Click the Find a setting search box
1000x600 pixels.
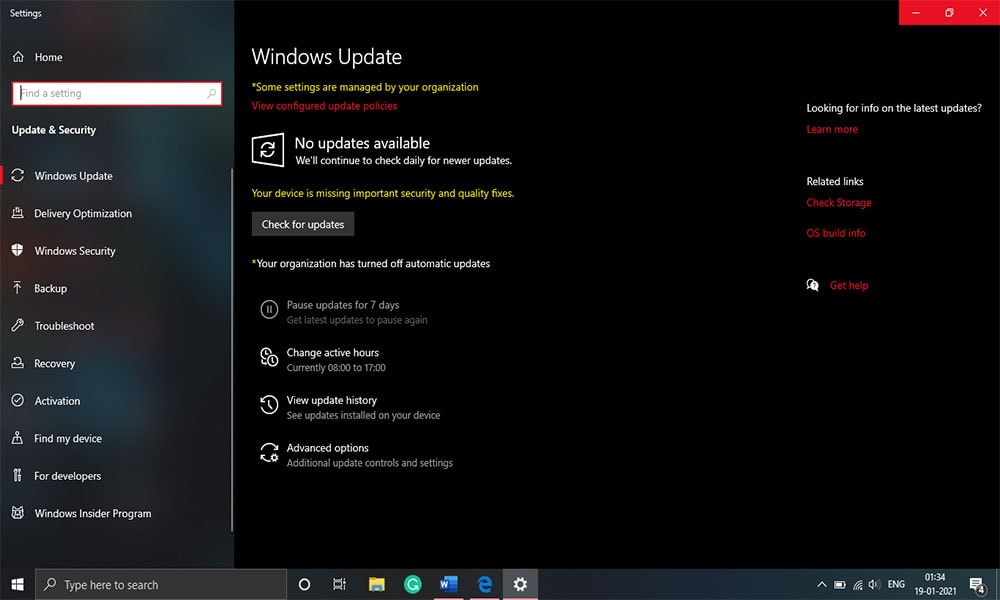coord(117,94)
